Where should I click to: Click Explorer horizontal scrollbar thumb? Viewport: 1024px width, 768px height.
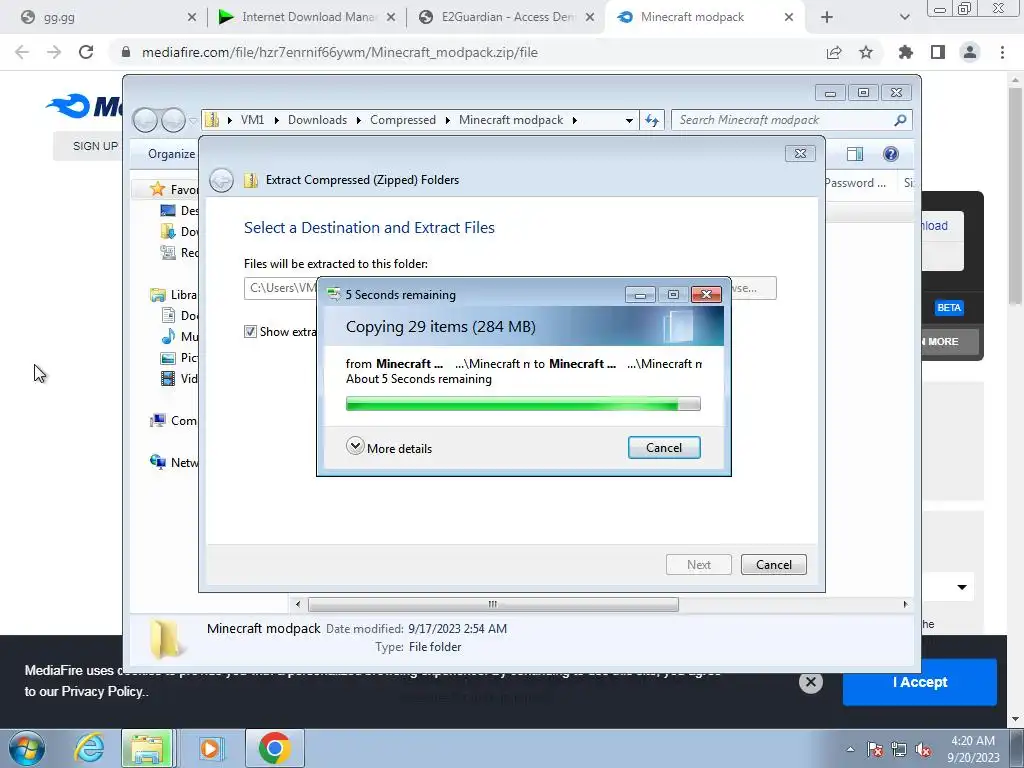pos(493,604)
